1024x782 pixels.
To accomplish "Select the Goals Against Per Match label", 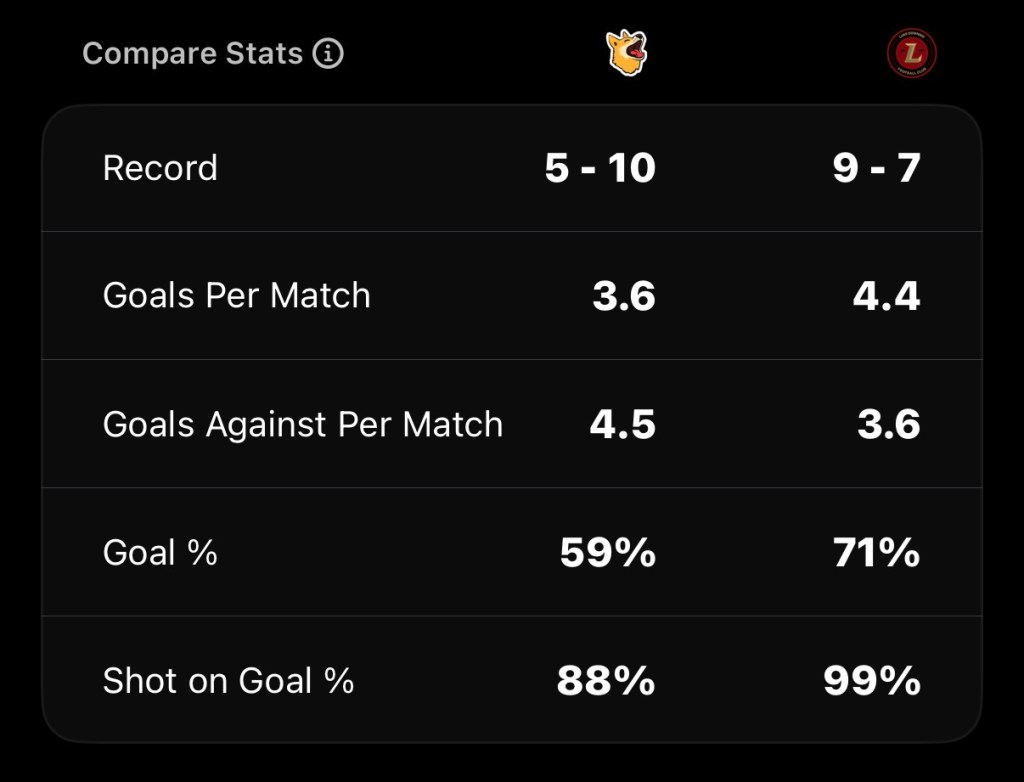I will point(302,424).
